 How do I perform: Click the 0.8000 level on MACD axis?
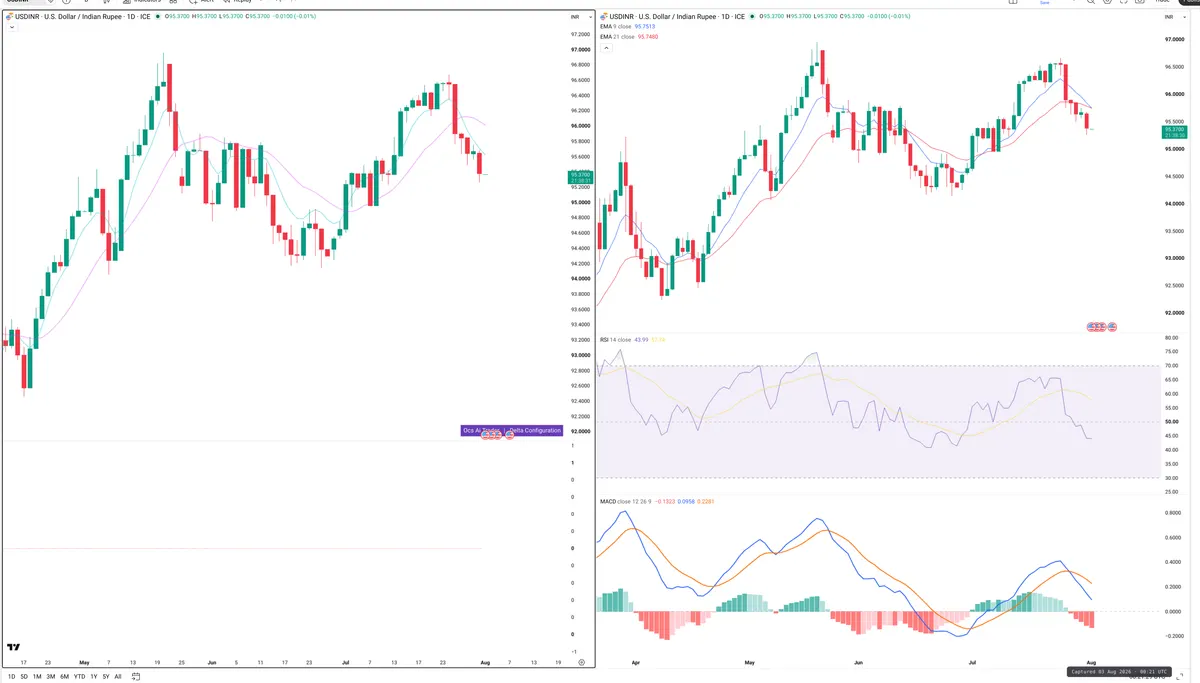click(x=1175, y=514)
